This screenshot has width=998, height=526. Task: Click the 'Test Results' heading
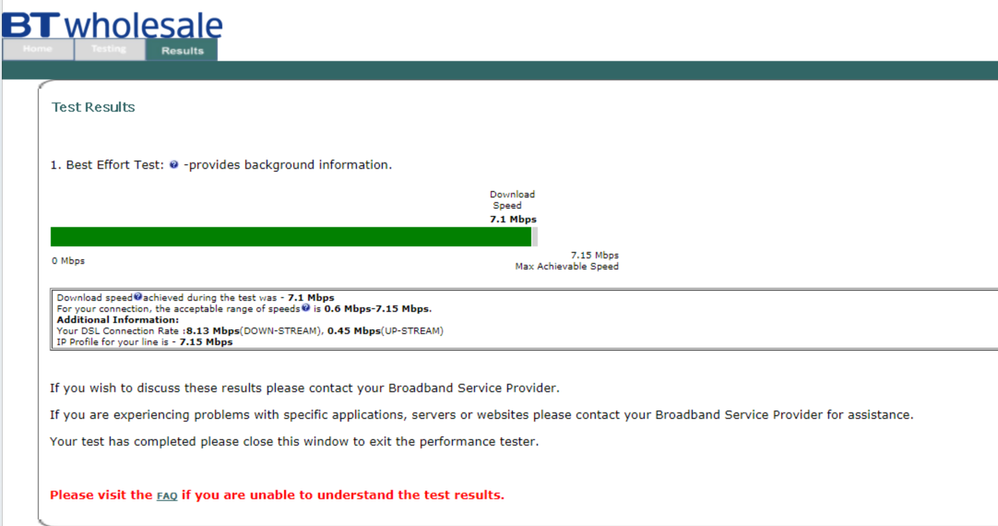[94, 107]
